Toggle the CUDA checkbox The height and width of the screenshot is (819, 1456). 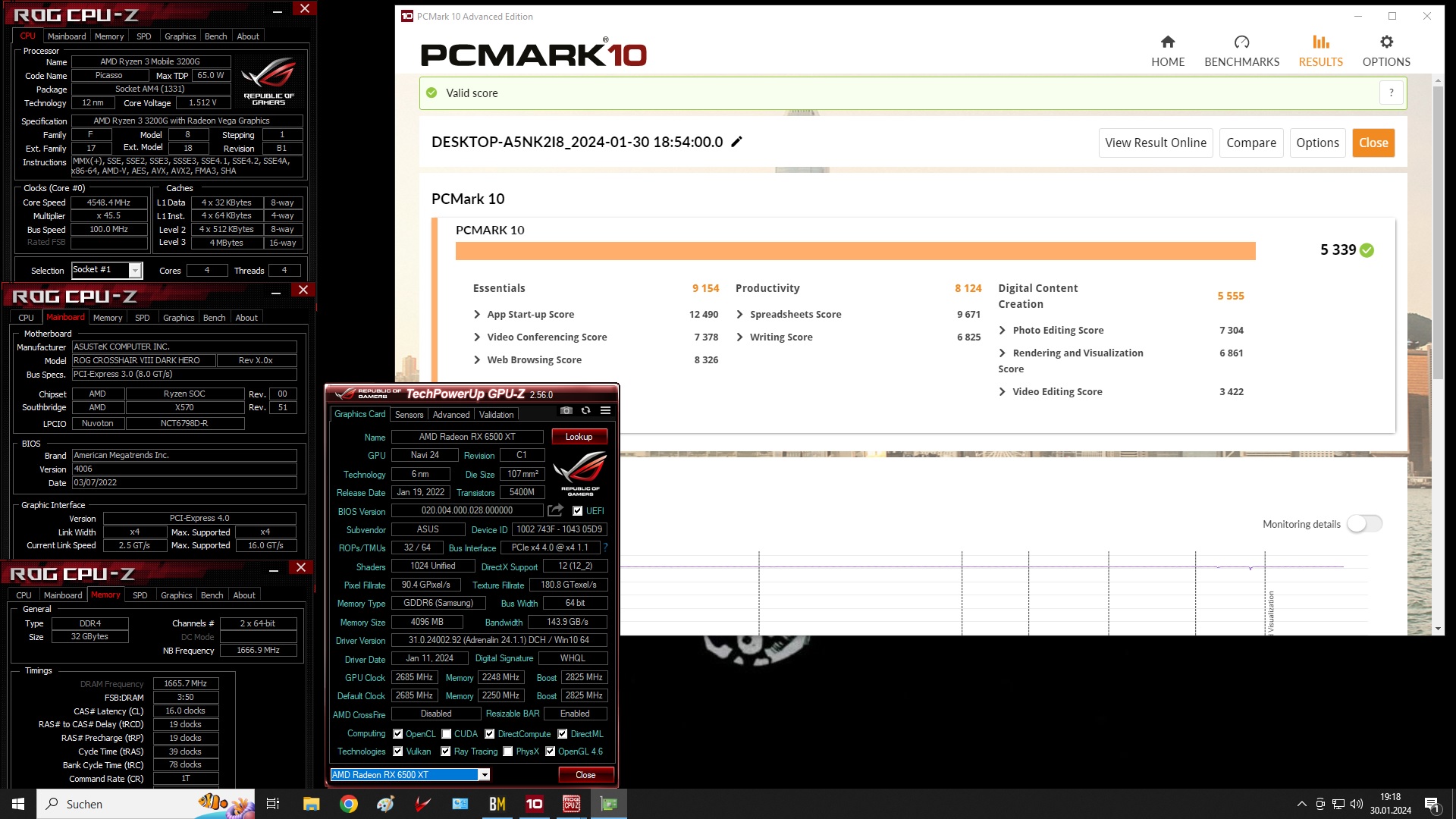point(447,734)
